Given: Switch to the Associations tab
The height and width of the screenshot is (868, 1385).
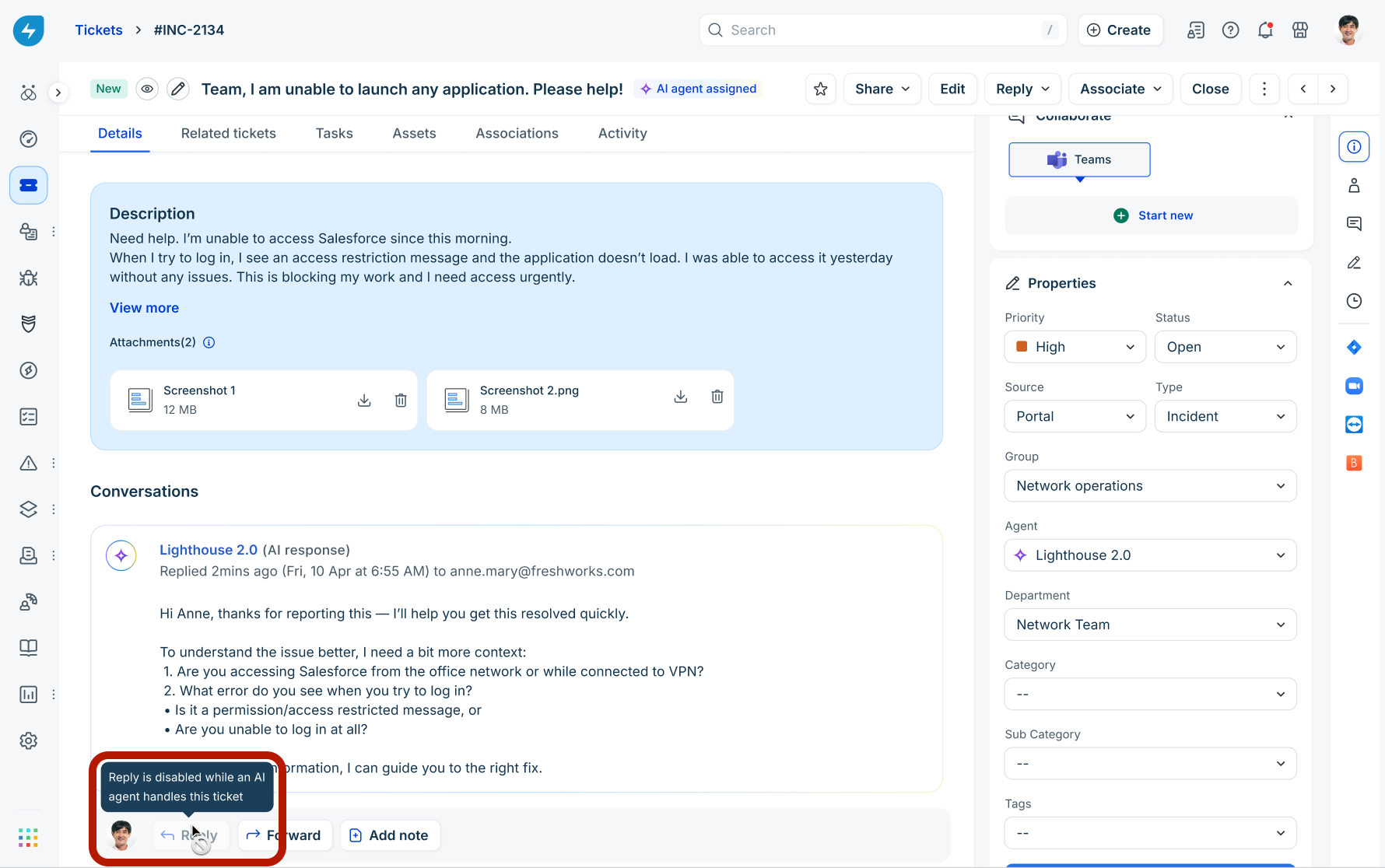Looking at the screenshot, I should 517,133.
